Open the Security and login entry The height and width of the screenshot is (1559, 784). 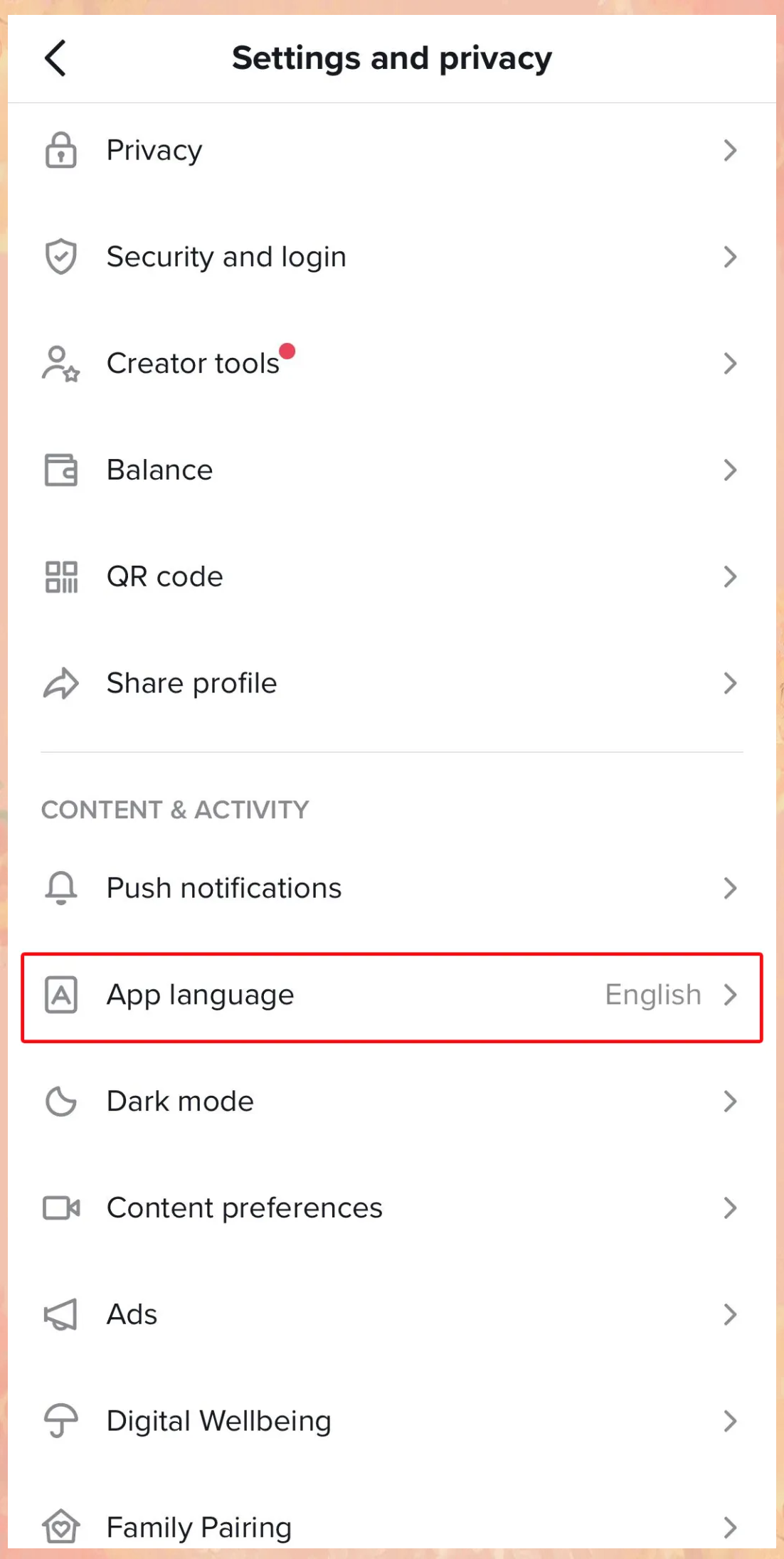coord(392,256)
